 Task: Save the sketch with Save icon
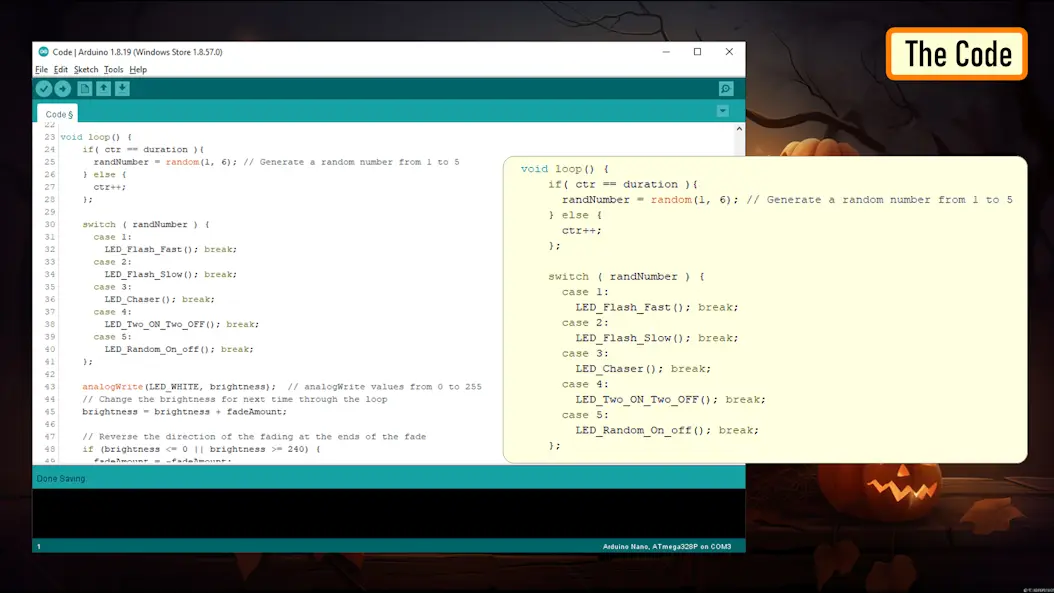coord(122,89)
